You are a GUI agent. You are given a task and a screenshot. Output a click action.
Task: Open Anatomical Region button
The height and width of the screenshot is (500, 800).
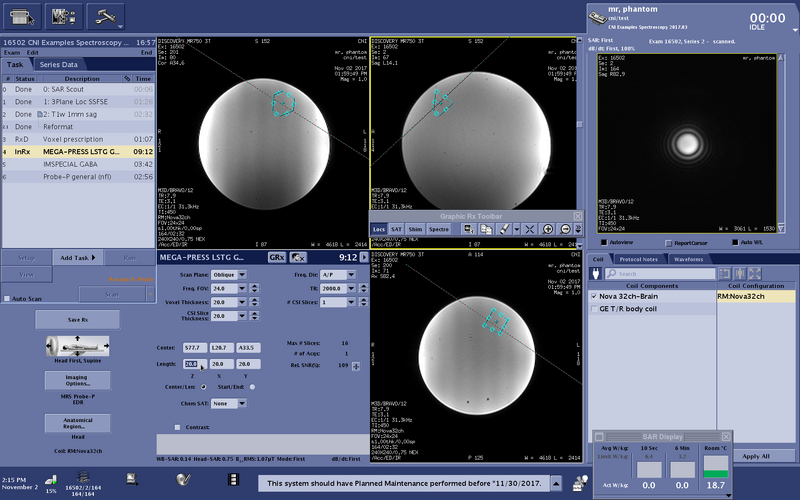tap(78, 423)
